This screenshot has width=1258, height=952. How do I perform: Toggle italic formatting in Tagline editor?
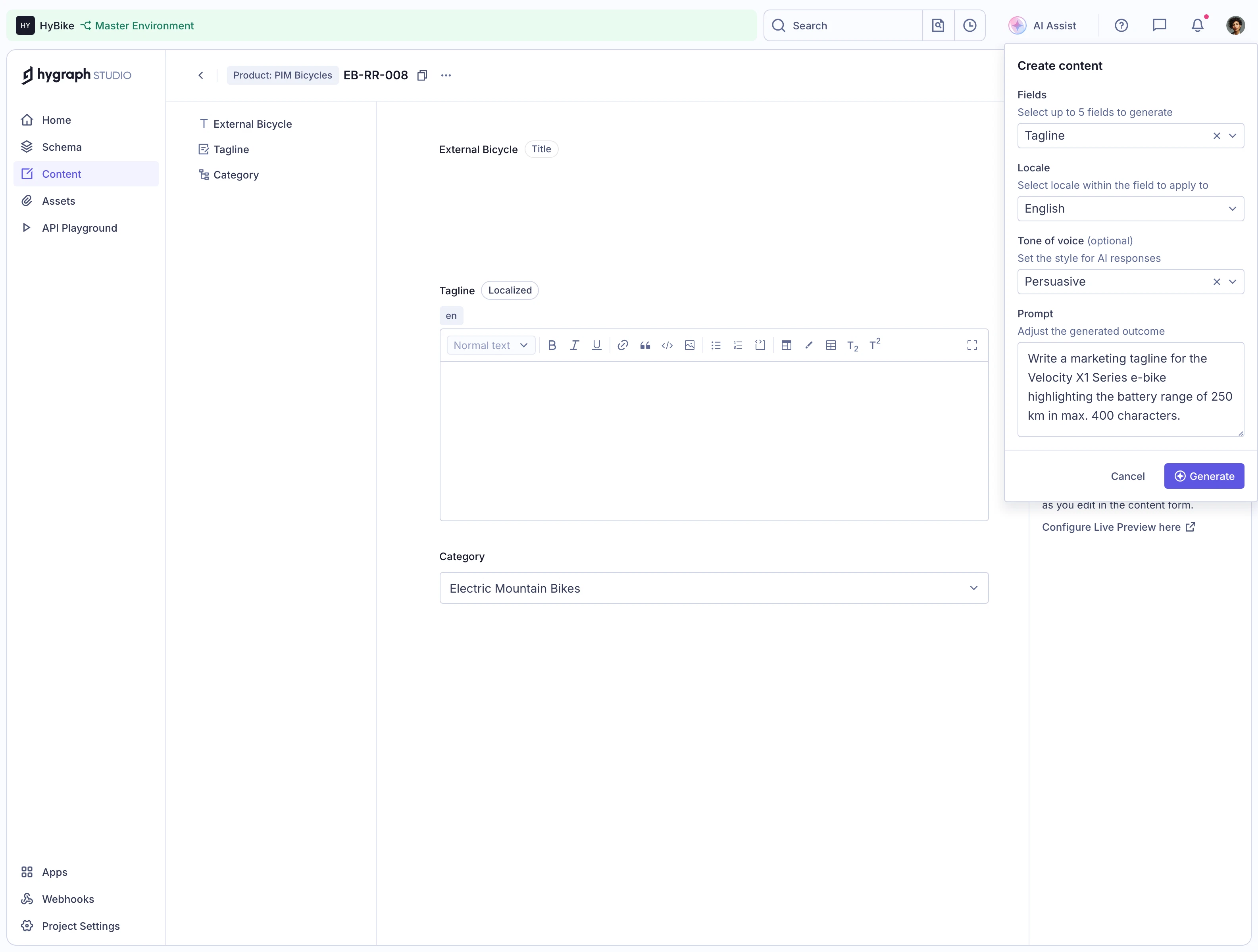pos(574,345)
